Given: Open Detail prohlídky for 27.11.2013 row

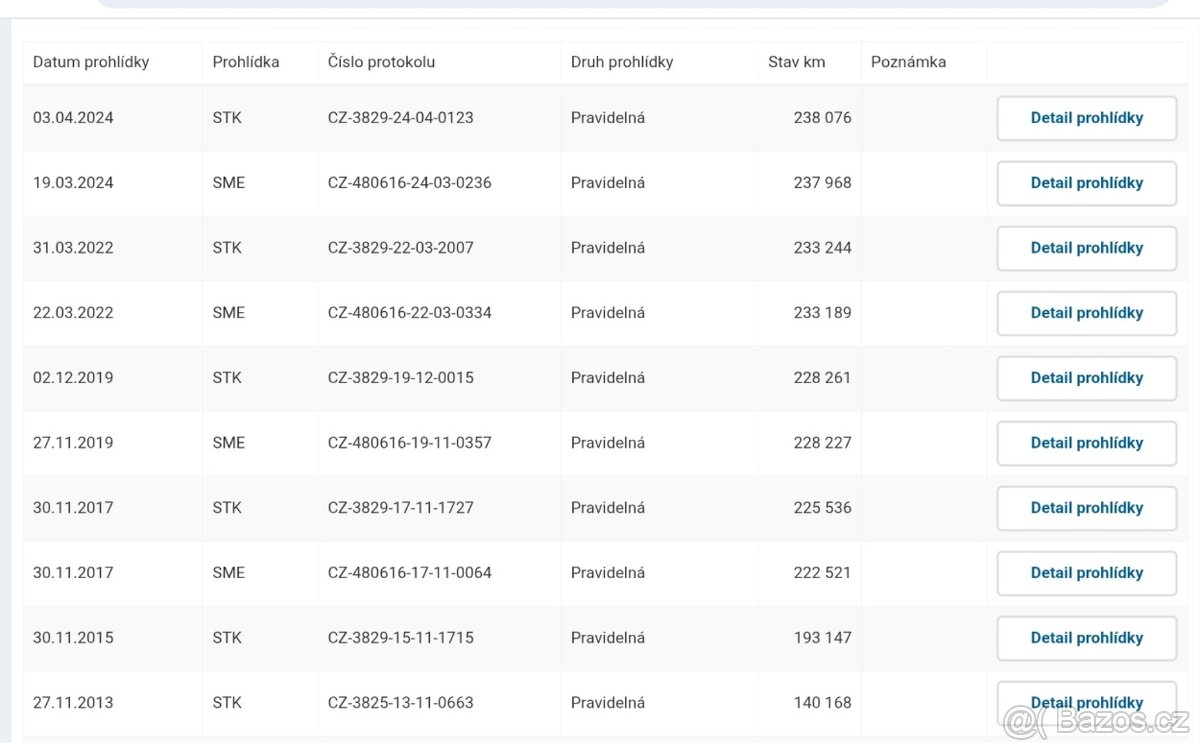Looking at the screenshot, I should coord(1086,701).
